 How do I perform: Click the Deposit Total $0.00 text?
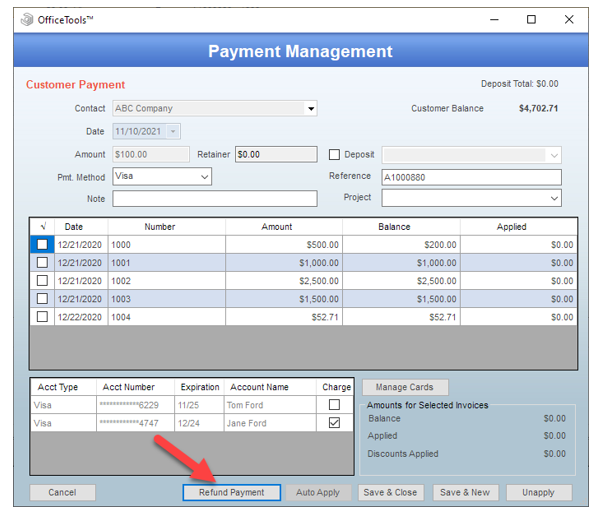pyautogui.click(x=520, y=84)
